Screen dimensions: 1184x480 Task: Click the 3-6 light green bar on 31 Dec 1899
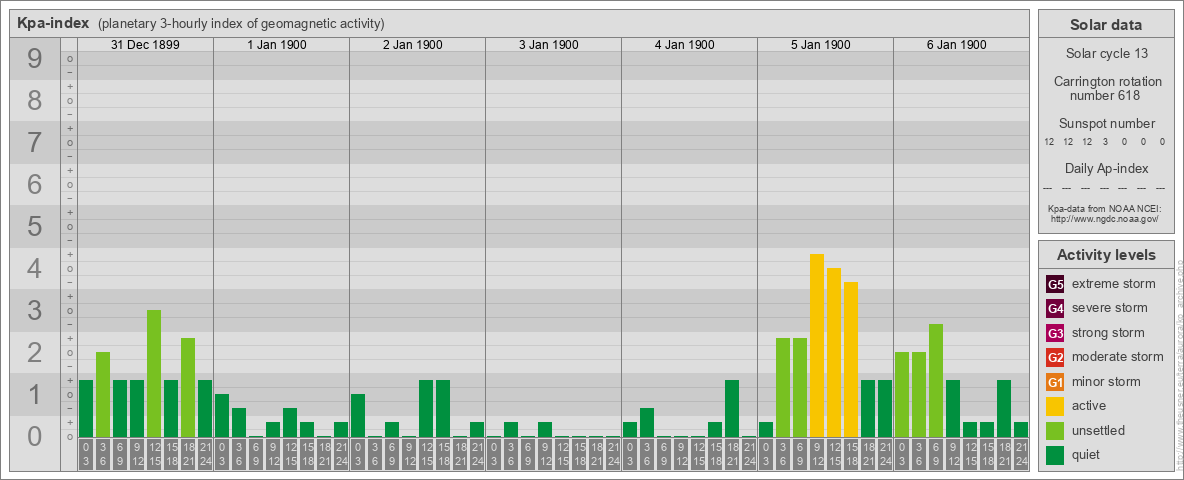[103, 395]
